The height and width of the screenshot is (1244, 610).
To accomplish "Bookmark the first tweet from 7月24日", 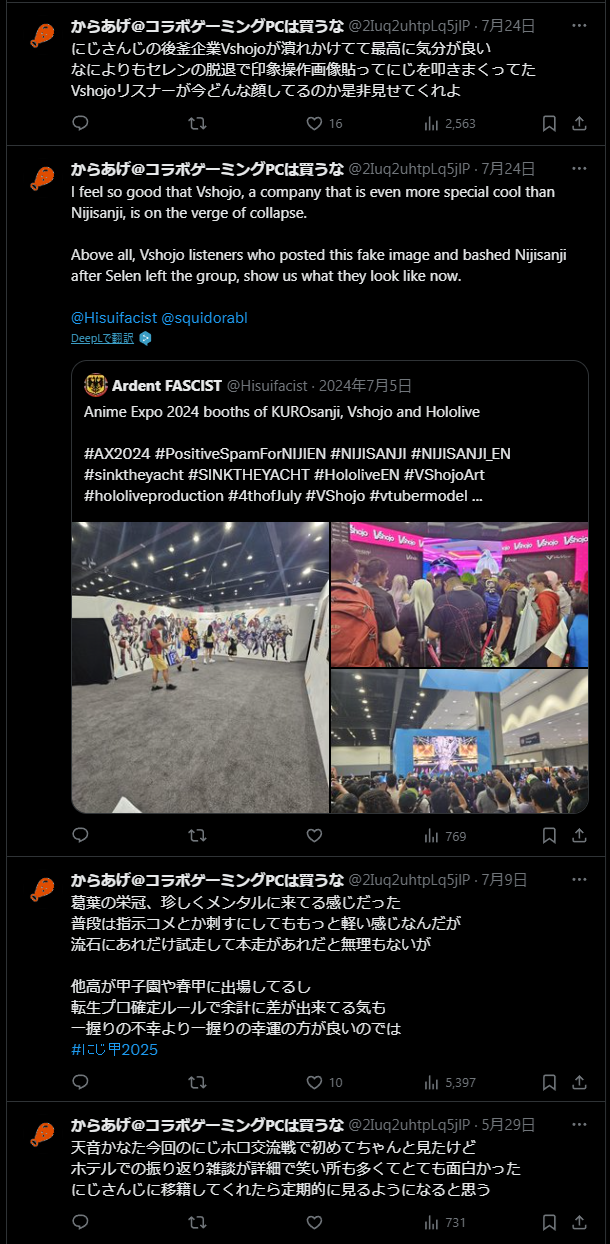I will click(x=549, y=124).
